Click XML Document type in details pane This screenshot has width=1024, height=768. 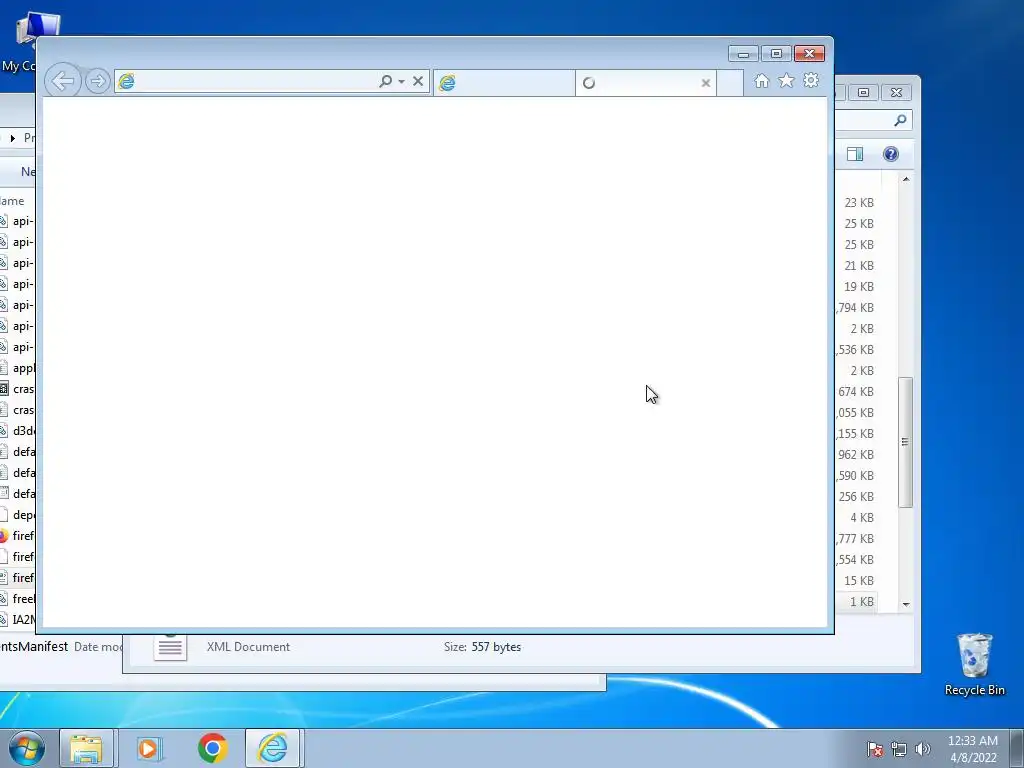248,647
